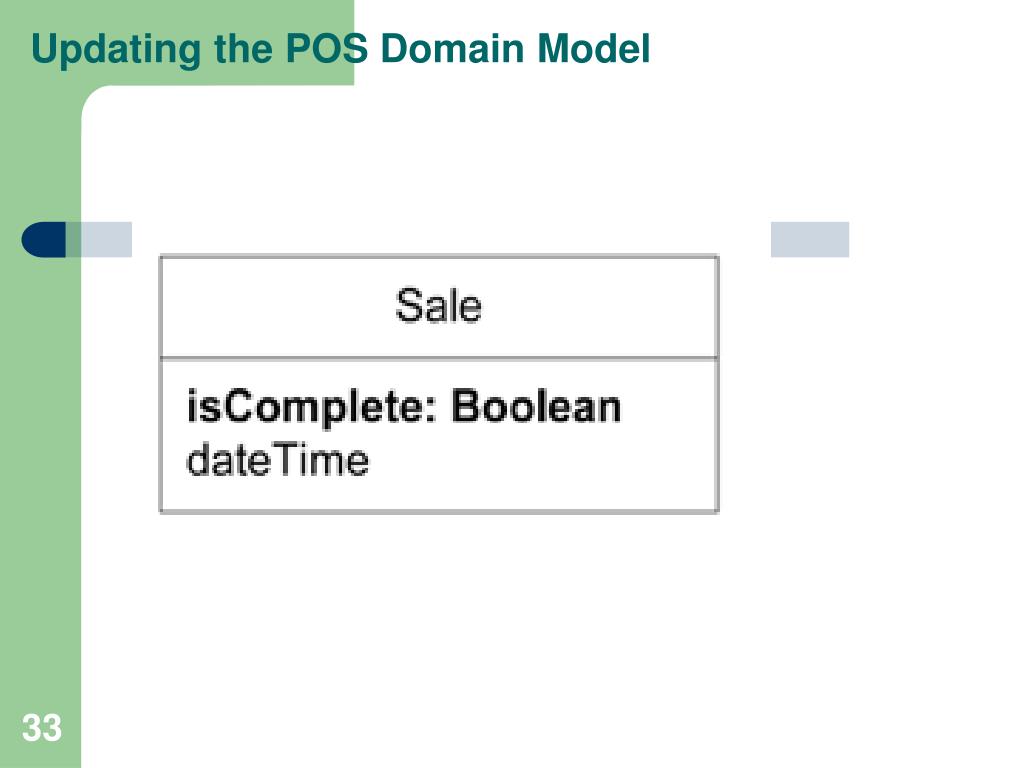Screen dimensions: 1024x768
Task: Click the empty white area below diagram
Action: click(522, 640)
